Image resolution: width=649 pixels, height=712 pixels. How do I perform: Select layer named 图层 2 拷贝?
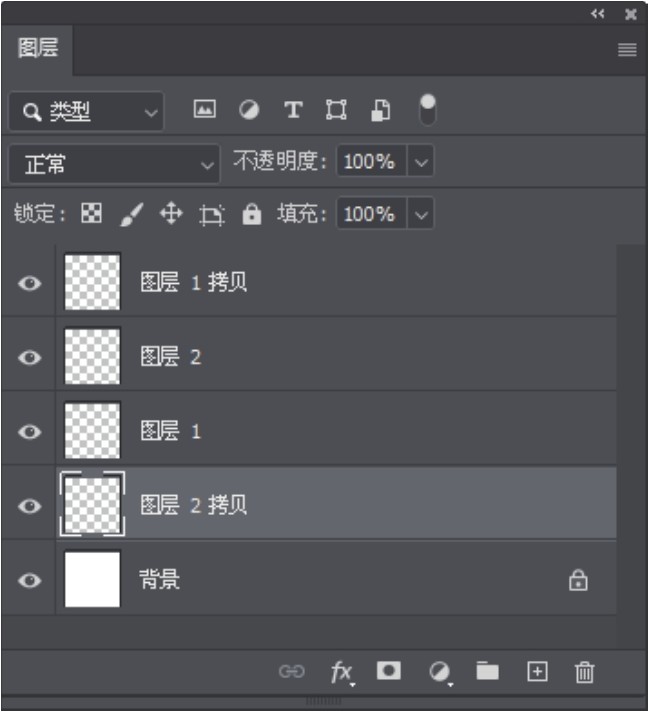pos(193,505)
